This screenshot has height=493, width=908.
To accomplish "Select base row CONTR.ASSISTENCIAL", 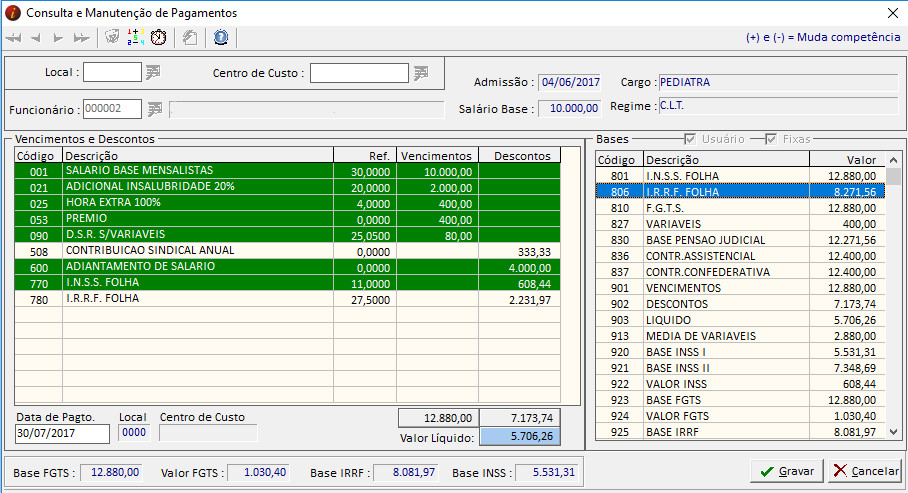I will point(740,255).
